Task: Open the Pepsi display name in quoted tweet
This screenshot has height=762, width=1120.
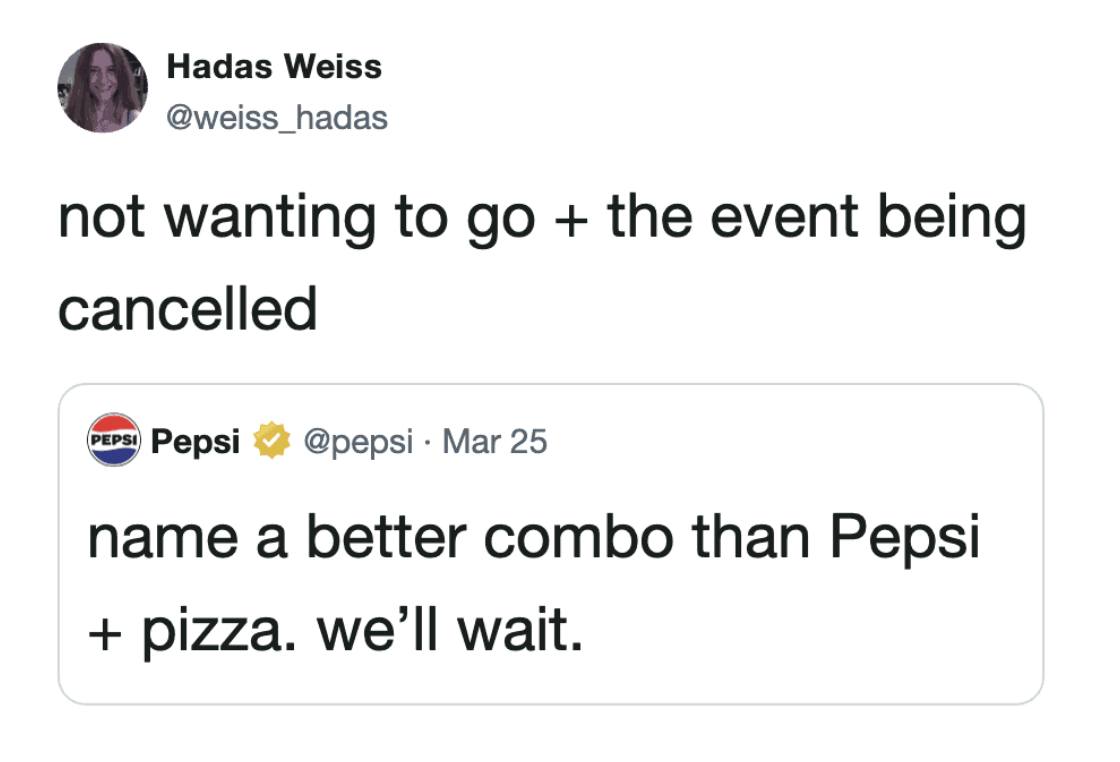Action: pos(195,441)
